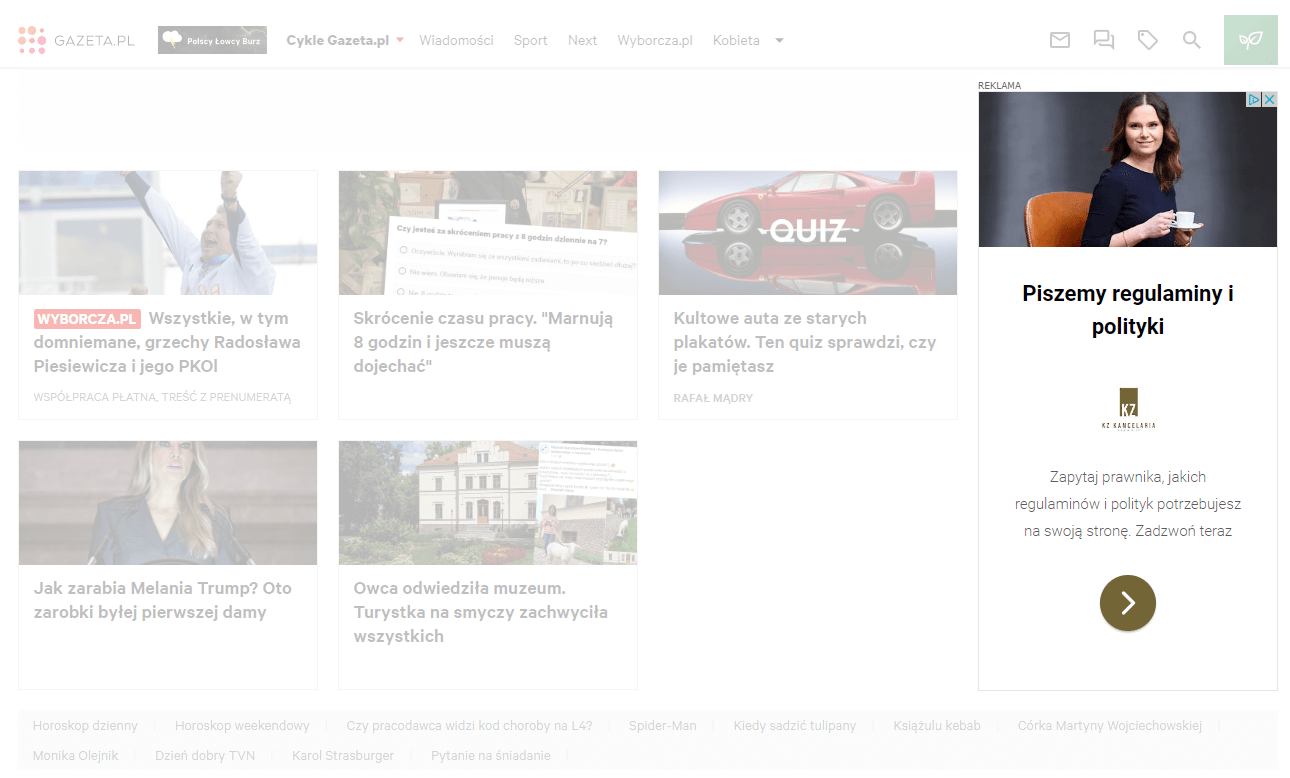Image resolution: width=1290 pixels, height=778 pixels.
Task: Expand more navigation items arrow after Kobieta
Action: click(x=779, y=41)
